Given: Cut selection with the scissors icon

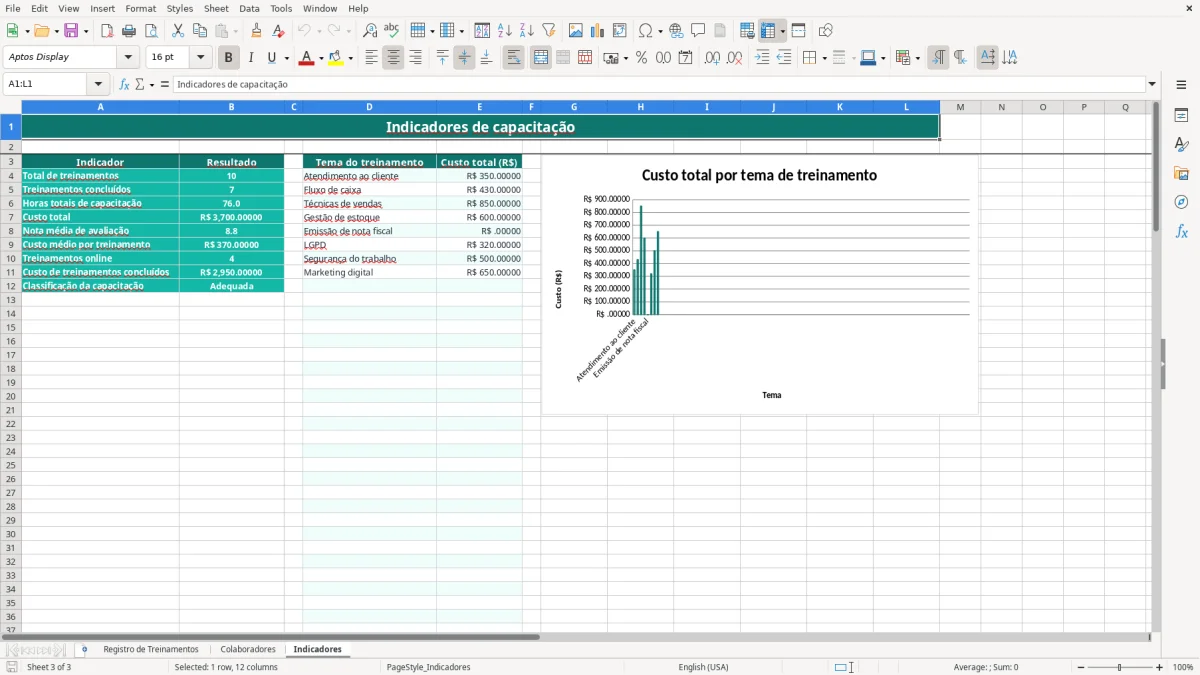Looking at the screenshot, I should pos(178,31).
